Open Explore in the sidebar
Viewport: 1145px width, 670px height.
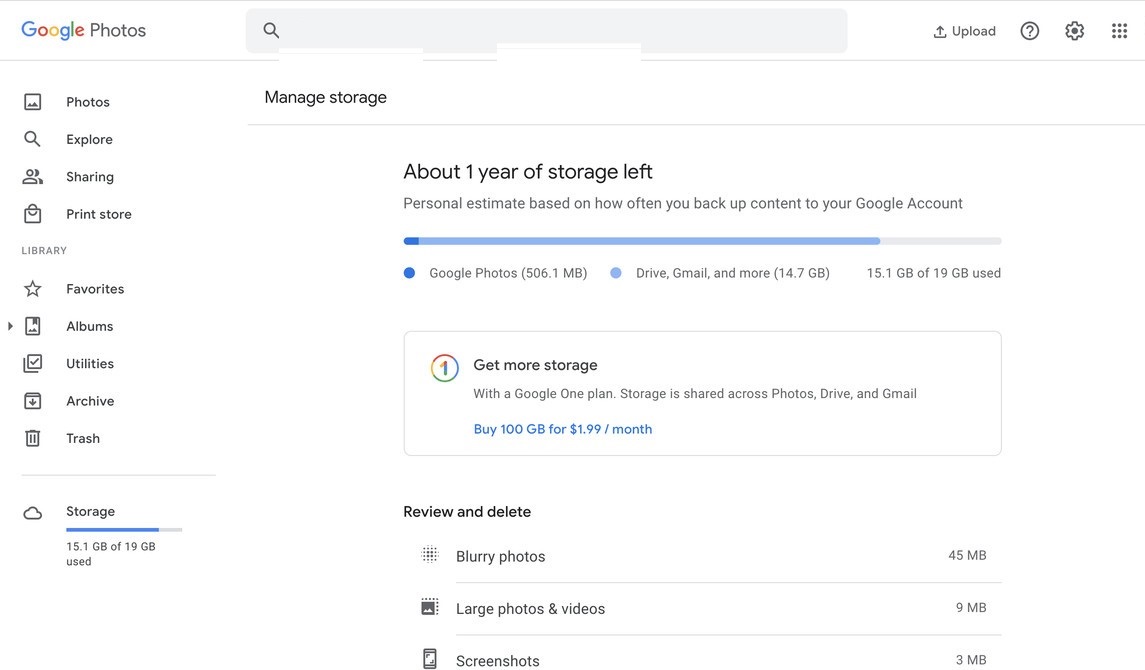[x=89, y=139]
